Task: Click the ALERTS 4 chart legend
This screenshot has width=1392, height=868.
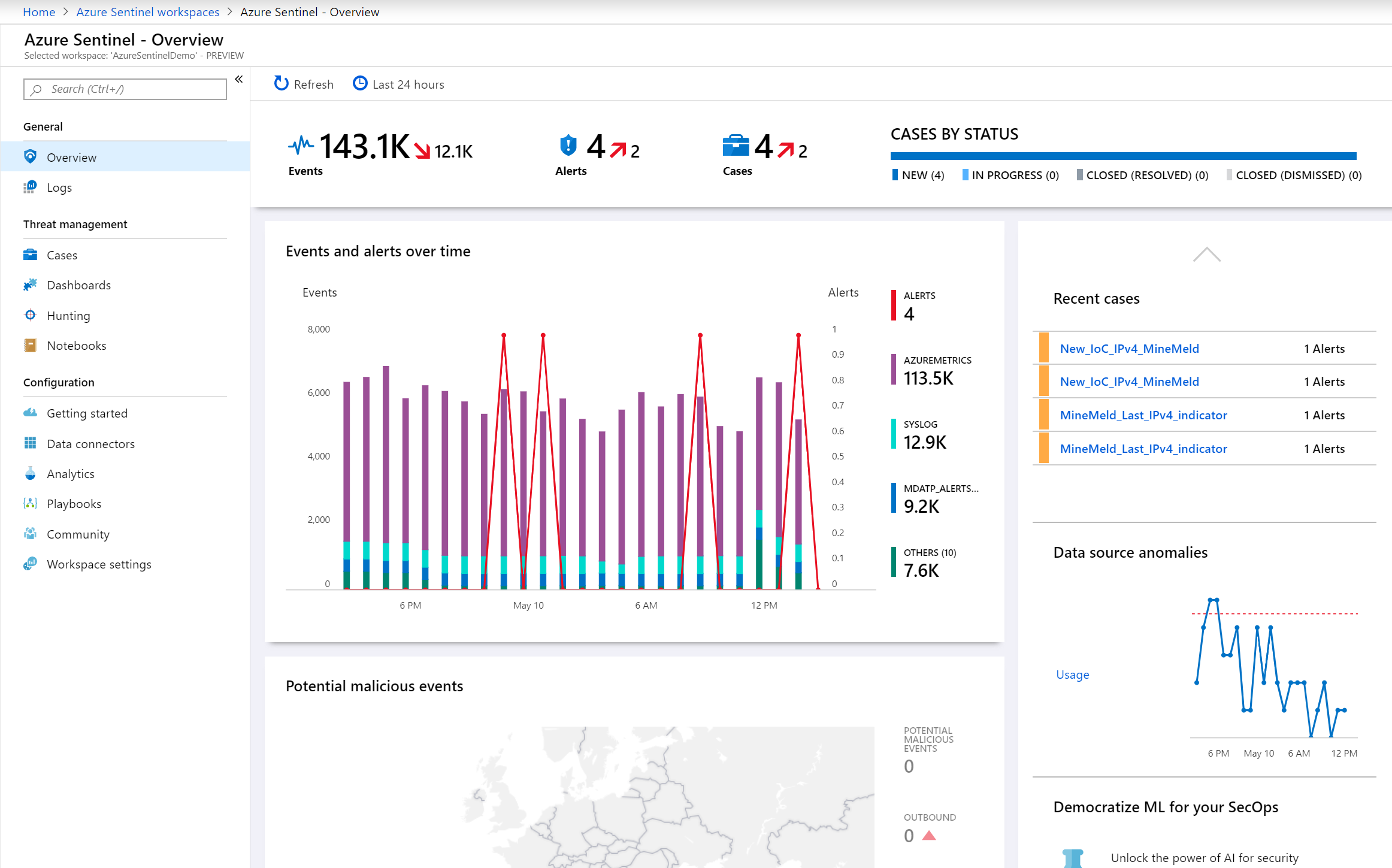Action: point(913,306)
